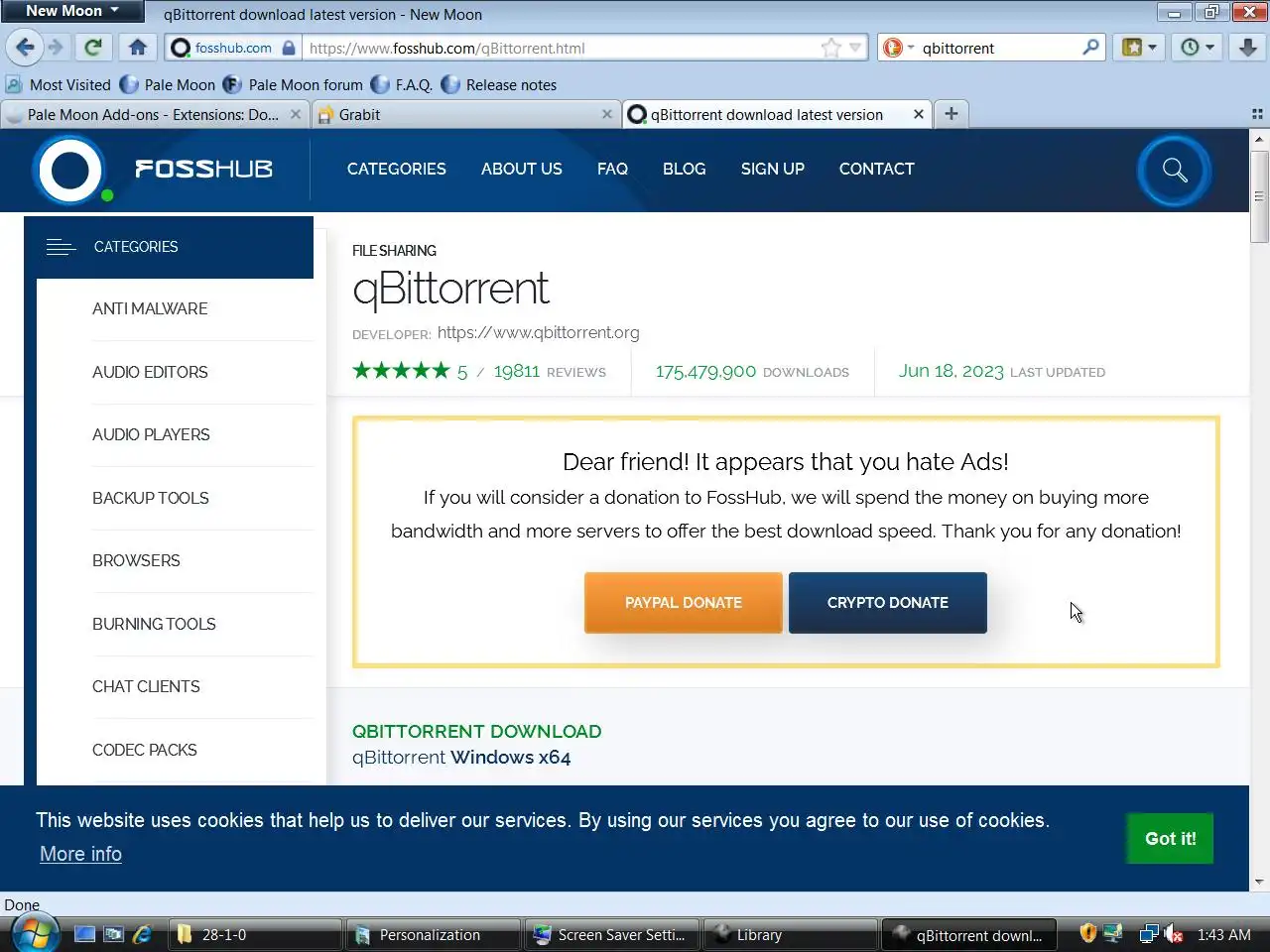Image resolution: width=1270 pixels, height=952 pixels.
Task: Close the qBittorrent download tab
Action: click(919, 115)
